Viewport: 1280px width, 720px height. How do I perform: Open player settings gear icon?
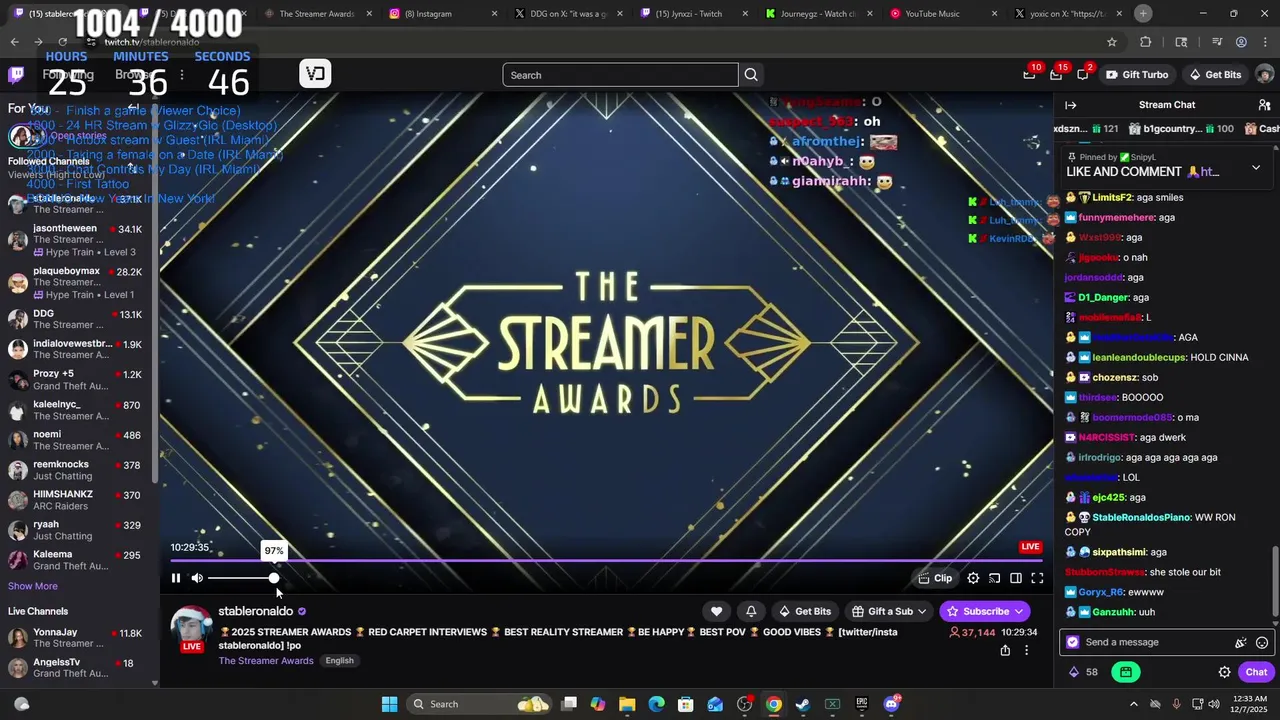tap(973, 578)
